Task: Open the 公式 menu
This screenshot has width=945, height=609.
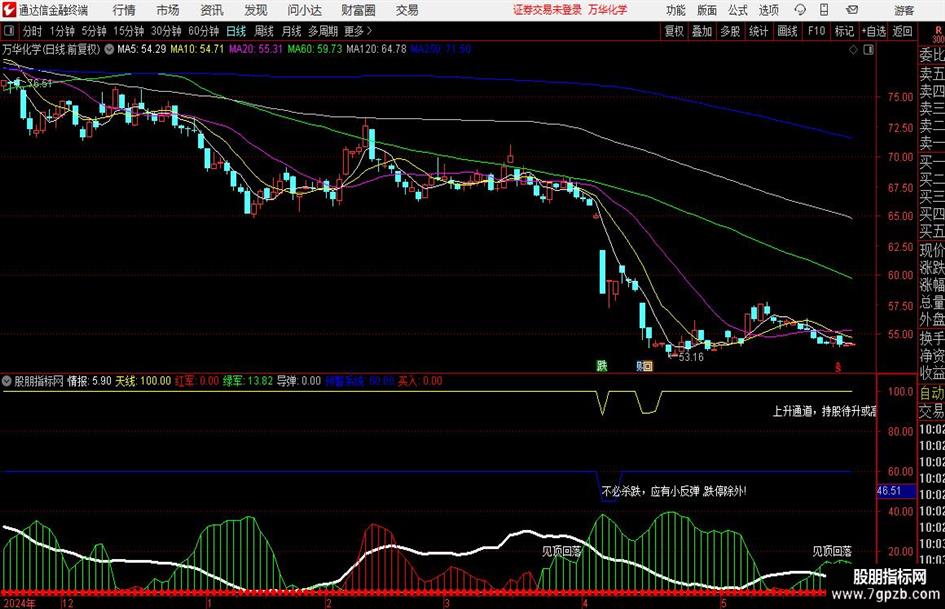Action: coord(738,10)
